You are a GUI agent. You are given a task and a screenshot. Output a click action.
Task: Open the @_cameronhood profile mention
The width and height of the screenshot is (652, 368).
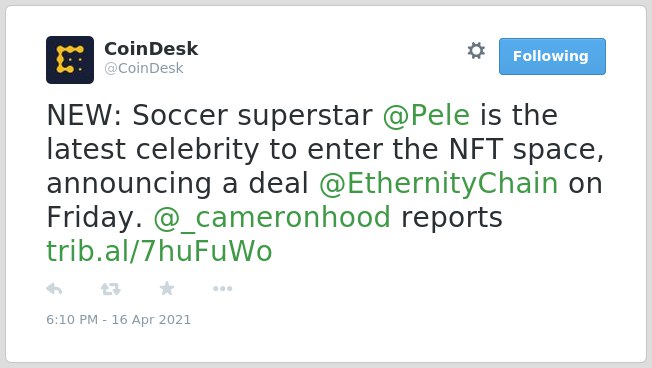272,217
